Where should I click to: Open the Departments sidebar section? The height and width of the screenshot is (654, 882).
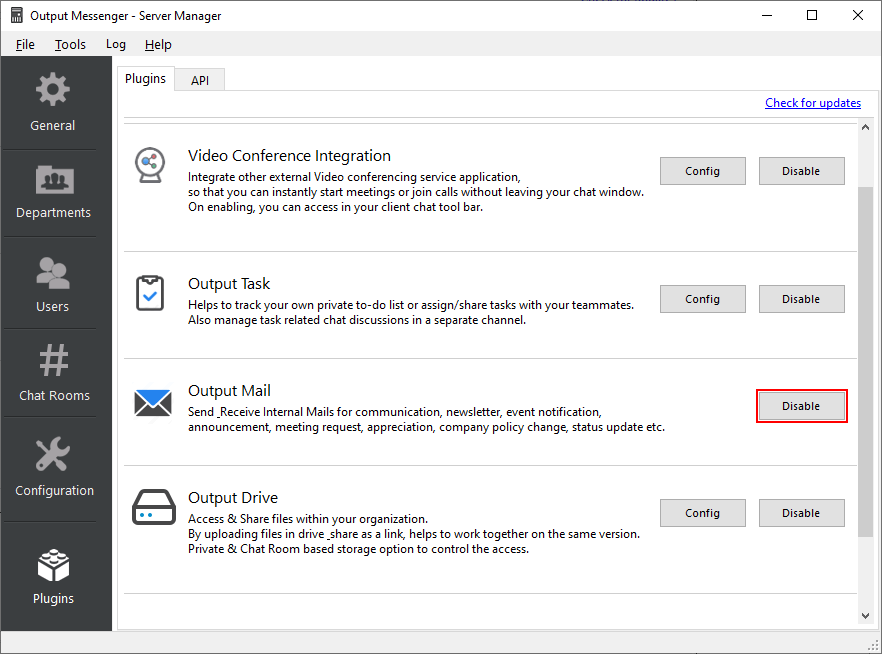coord(54,180)
